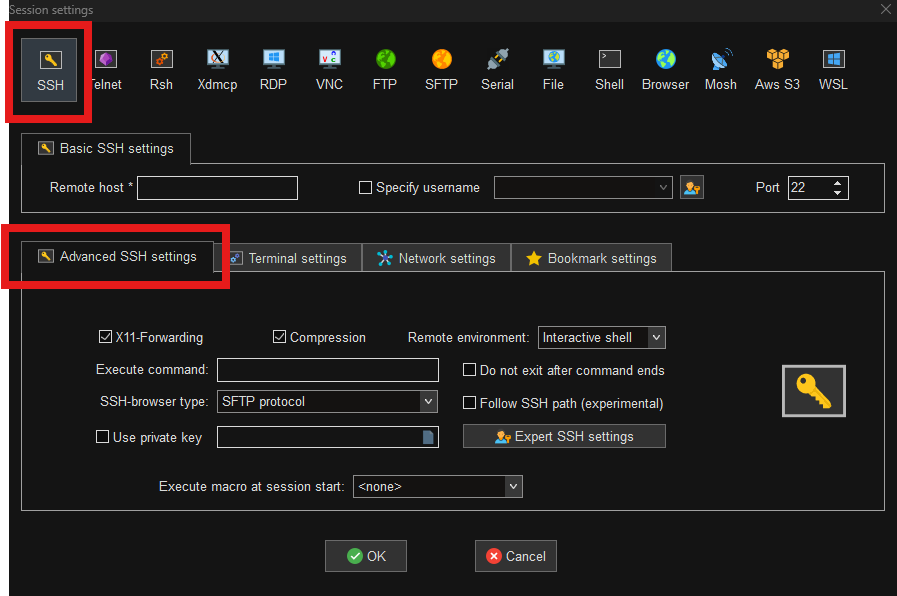Choose the Xdmcp session type
This screenshot has height=596, width=897.
217,70
